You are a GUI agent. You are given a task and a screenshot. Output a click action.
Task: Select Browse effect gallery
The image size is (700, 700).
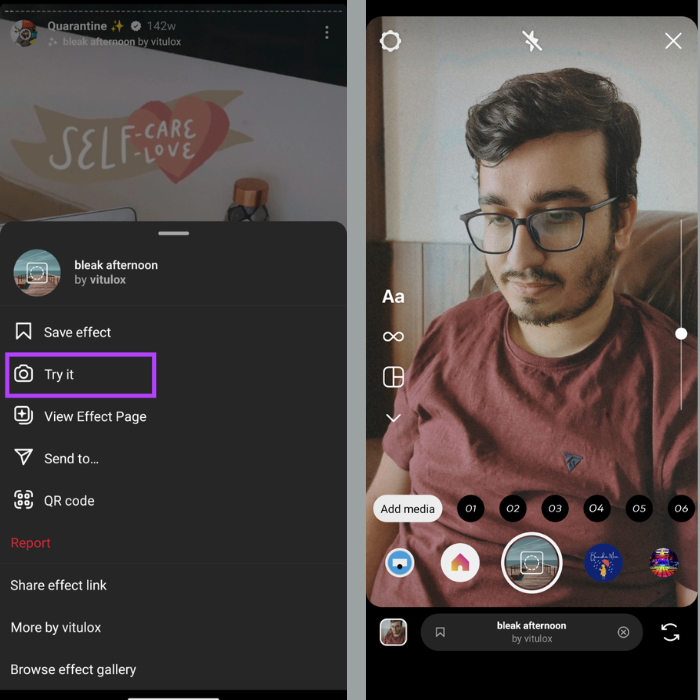click(73, 670)
